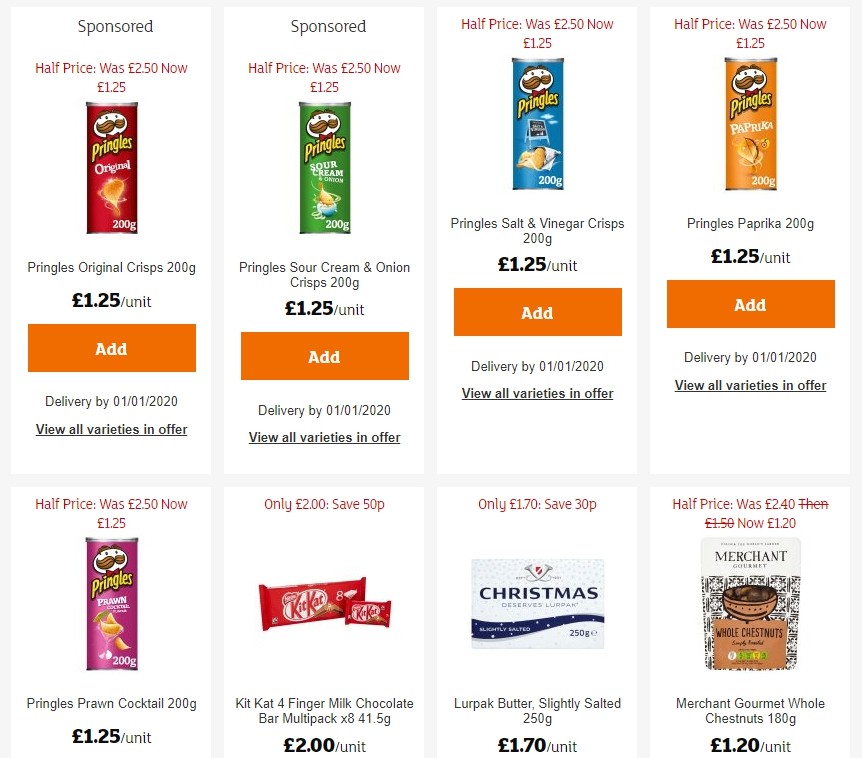
Task: Add Pringles Sour Cream & Onion Crisps
Action: coord(324,356)
